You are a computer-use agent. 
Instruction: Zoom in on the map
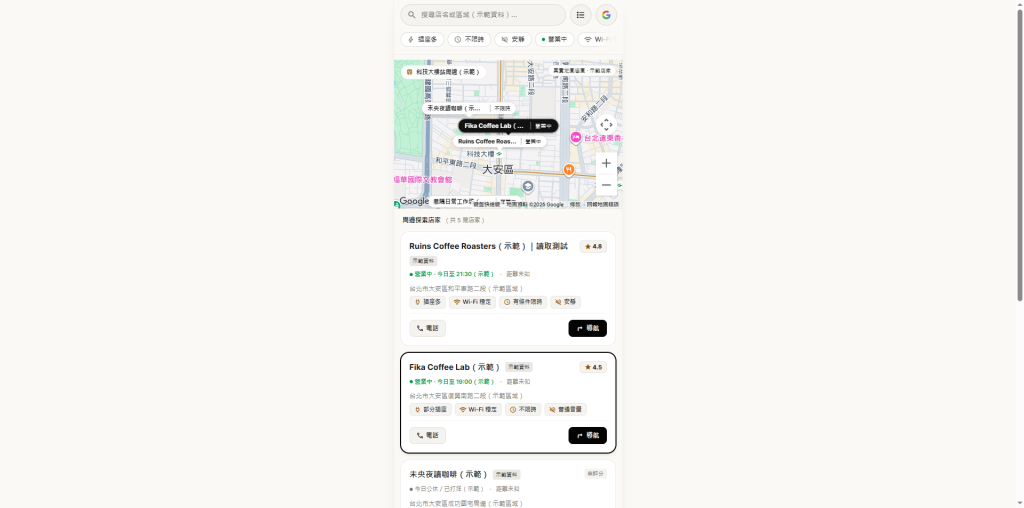tap(606, 163)
